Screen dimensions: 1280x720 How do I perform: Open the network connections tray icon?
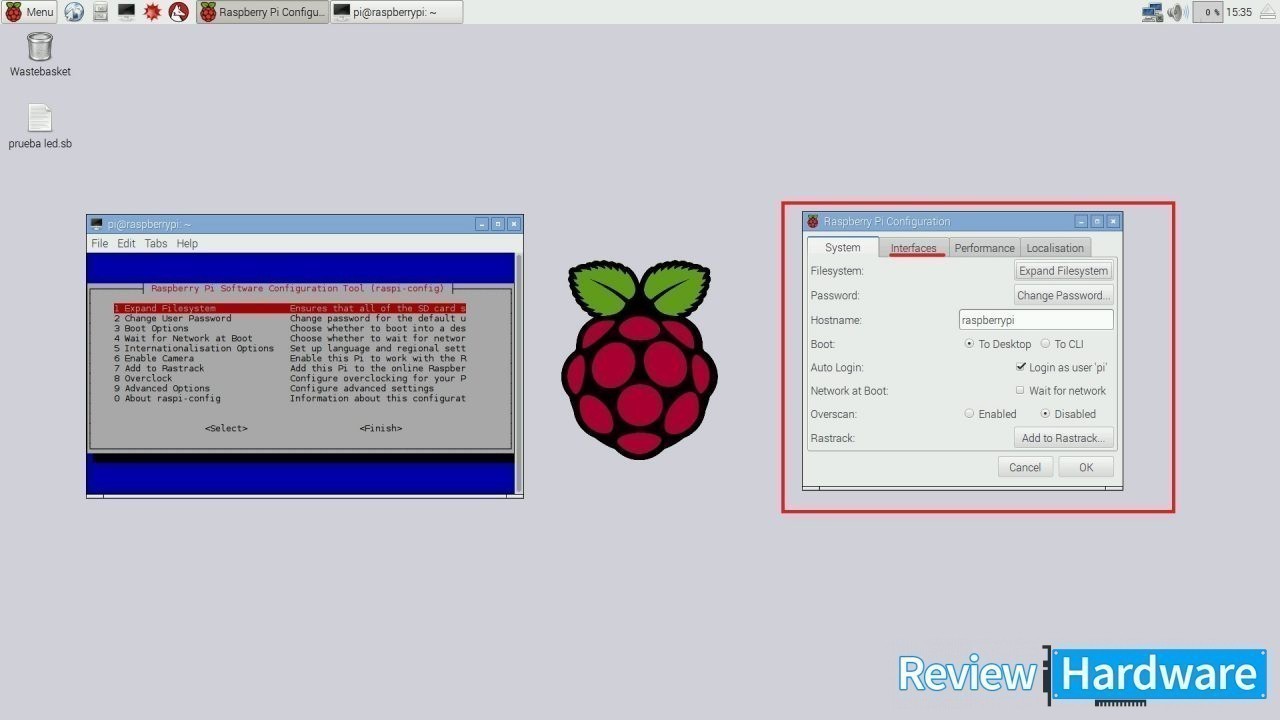click(1152, 12)
